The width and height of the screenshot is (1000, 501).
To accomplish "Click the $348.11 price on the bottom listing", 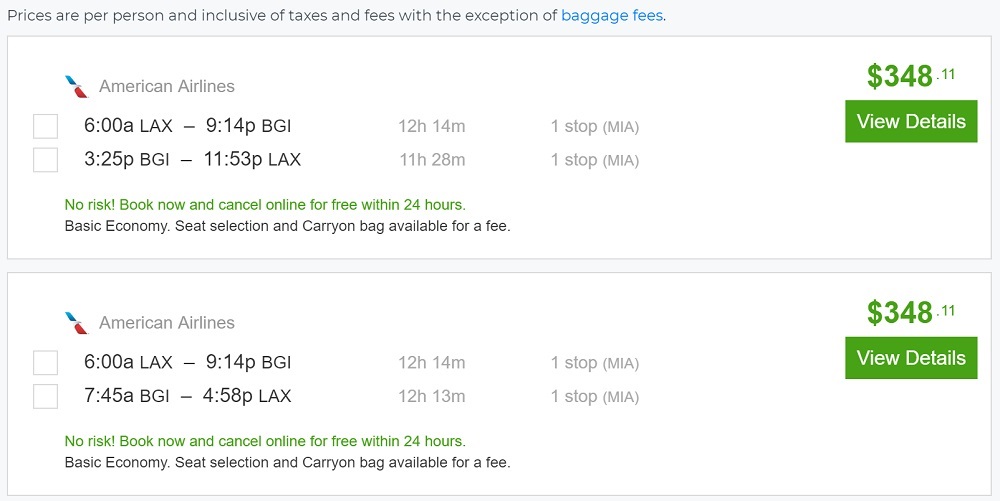I will coord(910,313).
